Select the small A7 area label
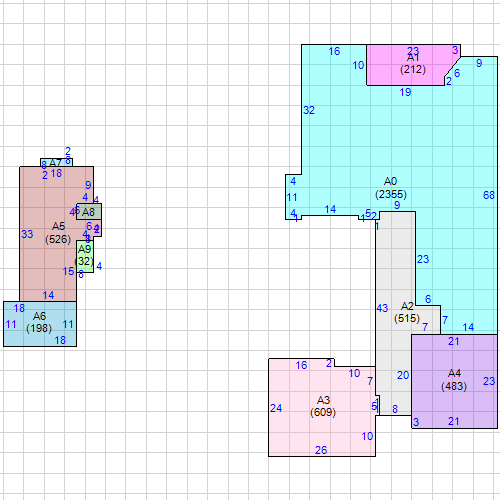This screenshot has width=500, height=500. (56, 163)
